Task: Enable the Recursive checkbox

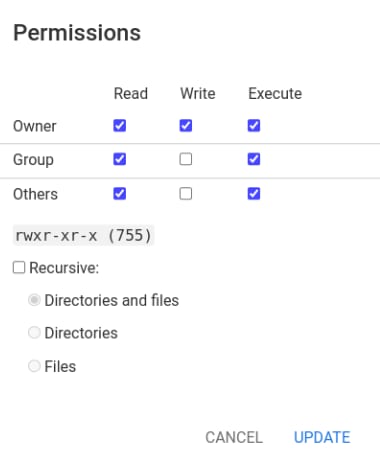Action: click(19, 267)
